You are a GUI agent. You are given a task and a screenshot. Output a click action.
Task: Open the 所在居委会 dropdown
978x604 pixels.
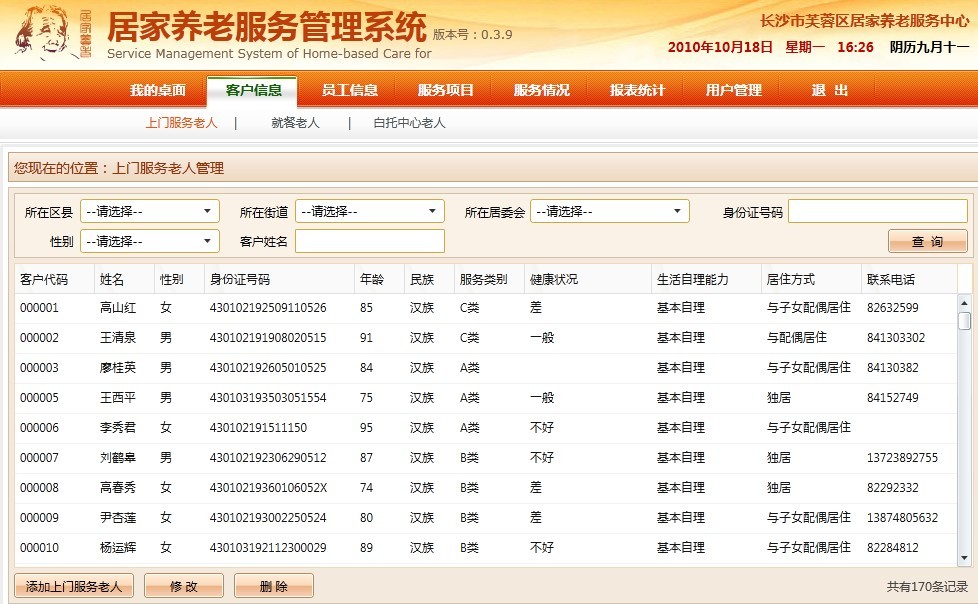pyautogui.click(x=609, y=211)
